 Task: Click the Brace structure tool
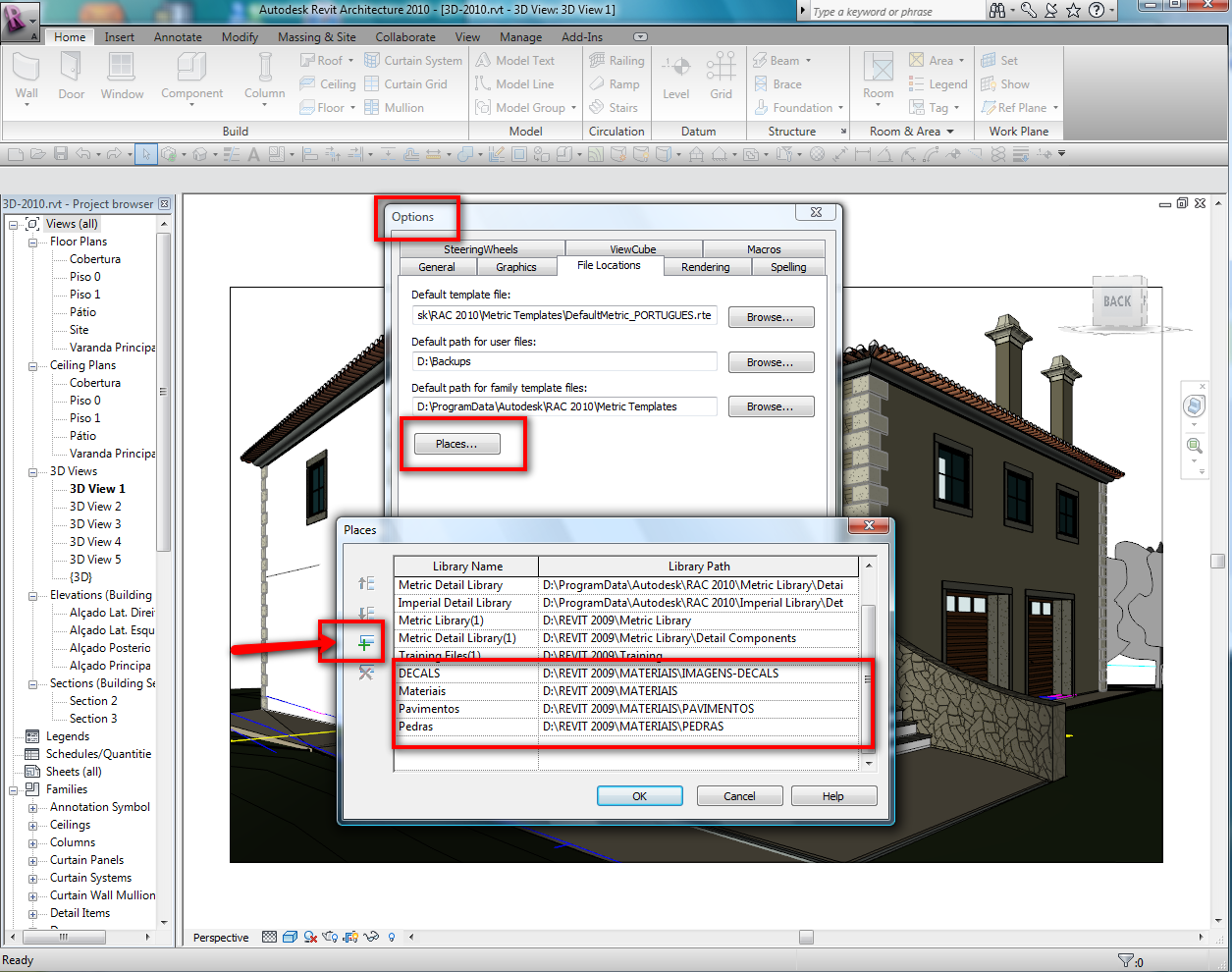coord(777,84)
